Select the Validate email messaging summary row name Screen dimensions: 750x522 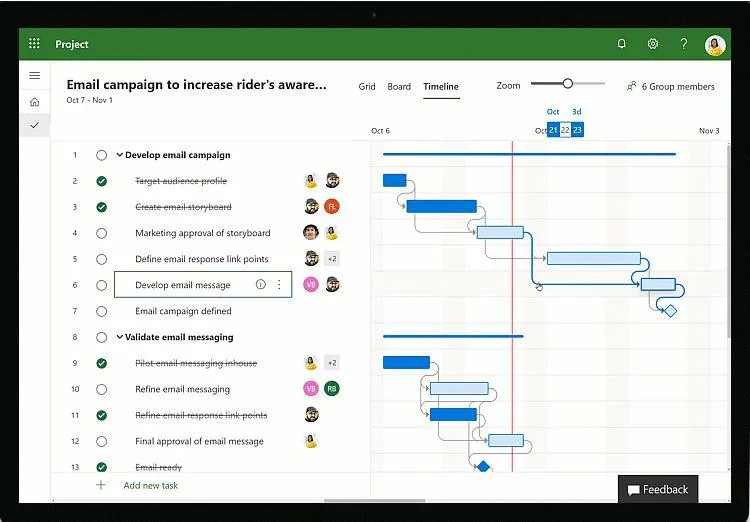pos(179,337)
